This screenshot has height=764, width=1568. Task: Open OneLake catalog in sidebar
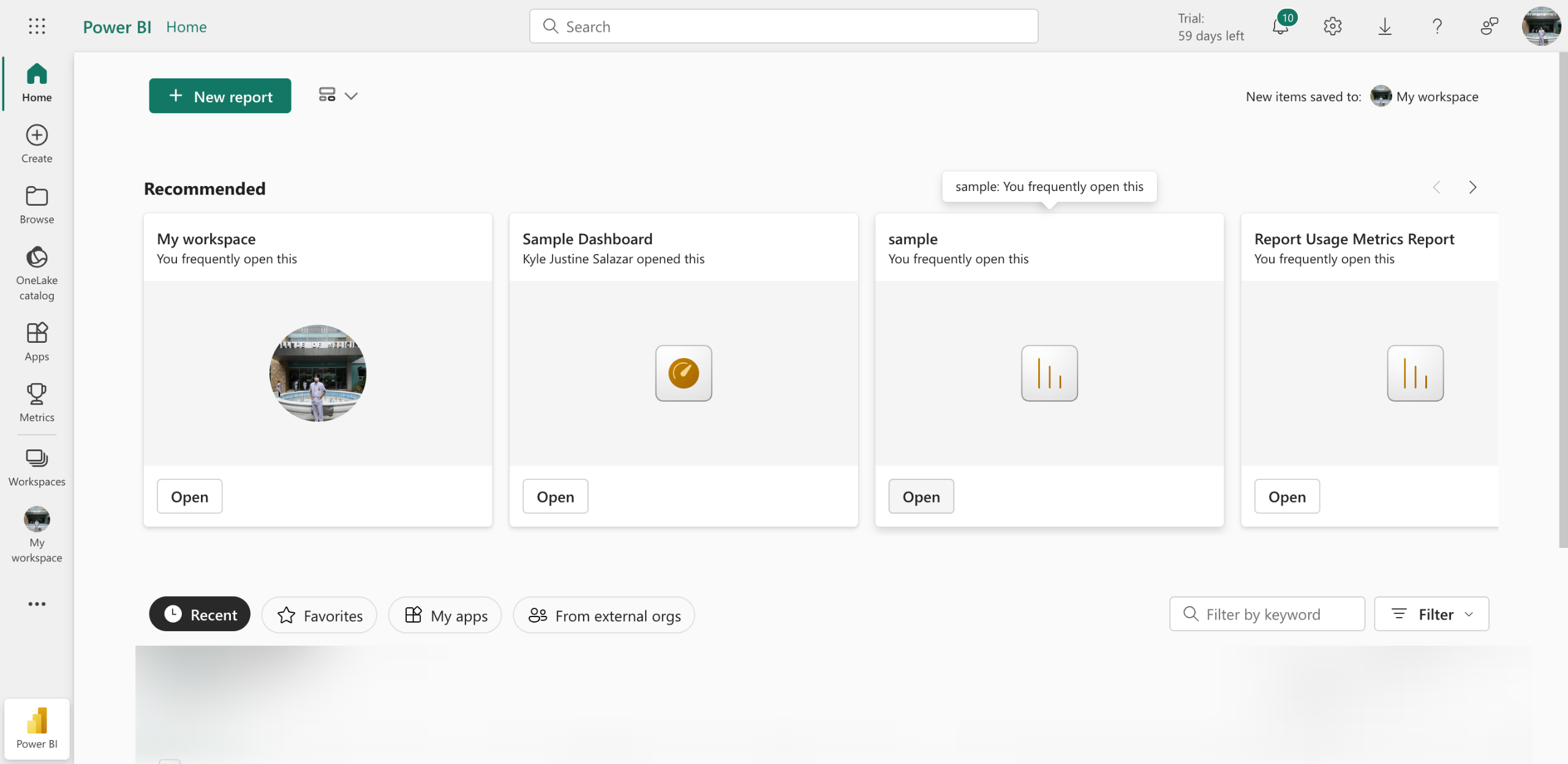click(37, 273)
